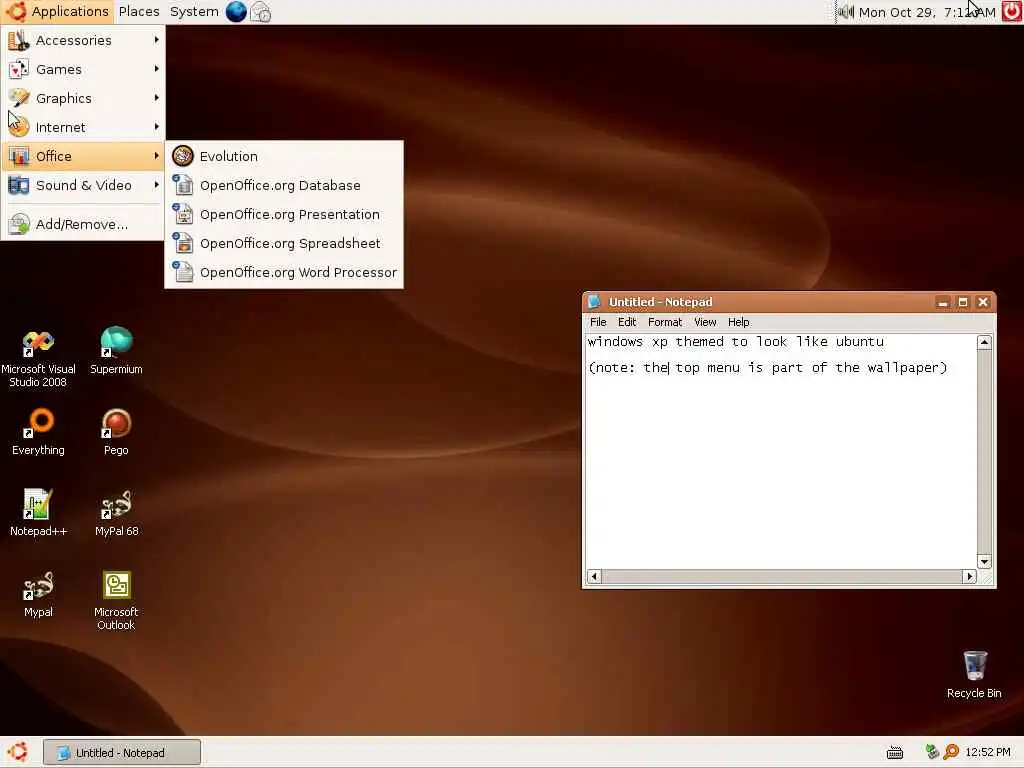The image size is (1024, 768).
Task: Click the OpenOffice.org Presentation icon
Action: (x=183, y=214)
